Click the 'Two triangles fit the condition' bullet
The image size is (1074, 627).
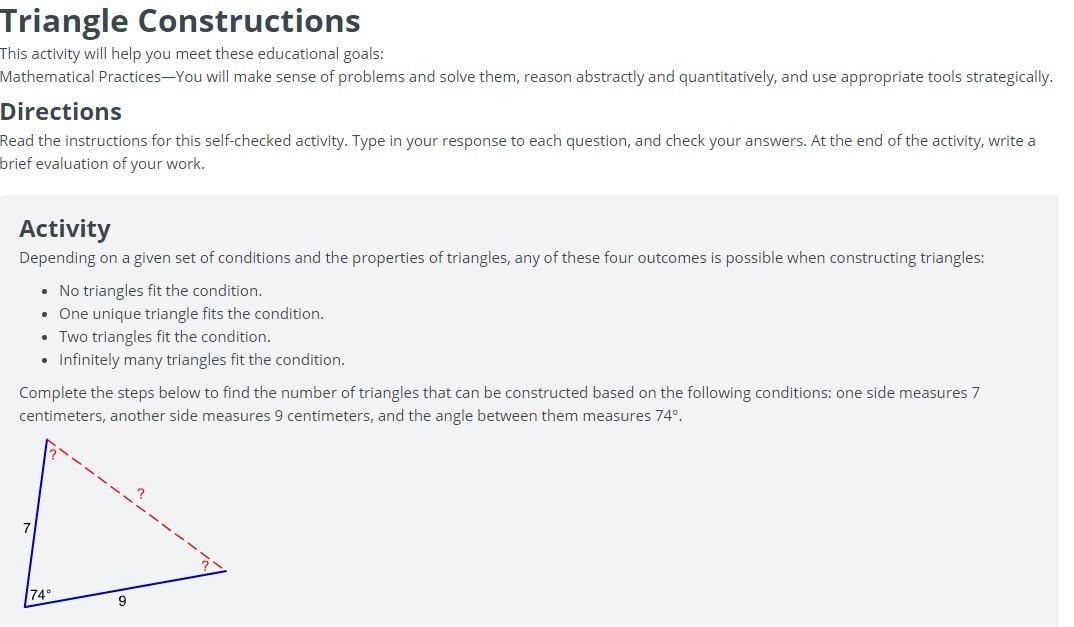(x=164, y=337)
